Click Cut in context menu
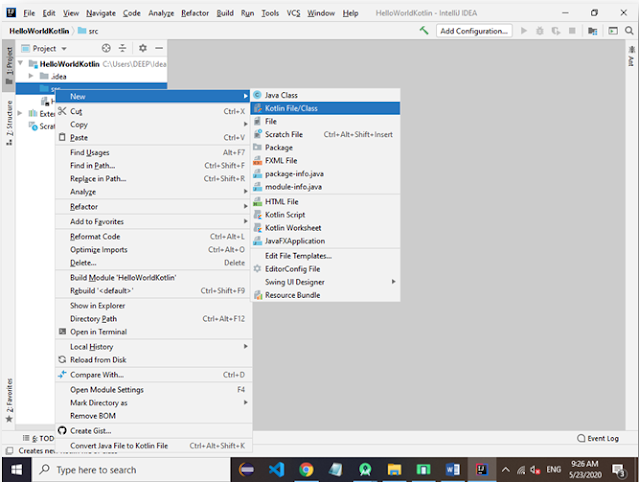Image resolution: width=639 pixels, height=482 pixels. pyautogui.click(x=153, y=111)
